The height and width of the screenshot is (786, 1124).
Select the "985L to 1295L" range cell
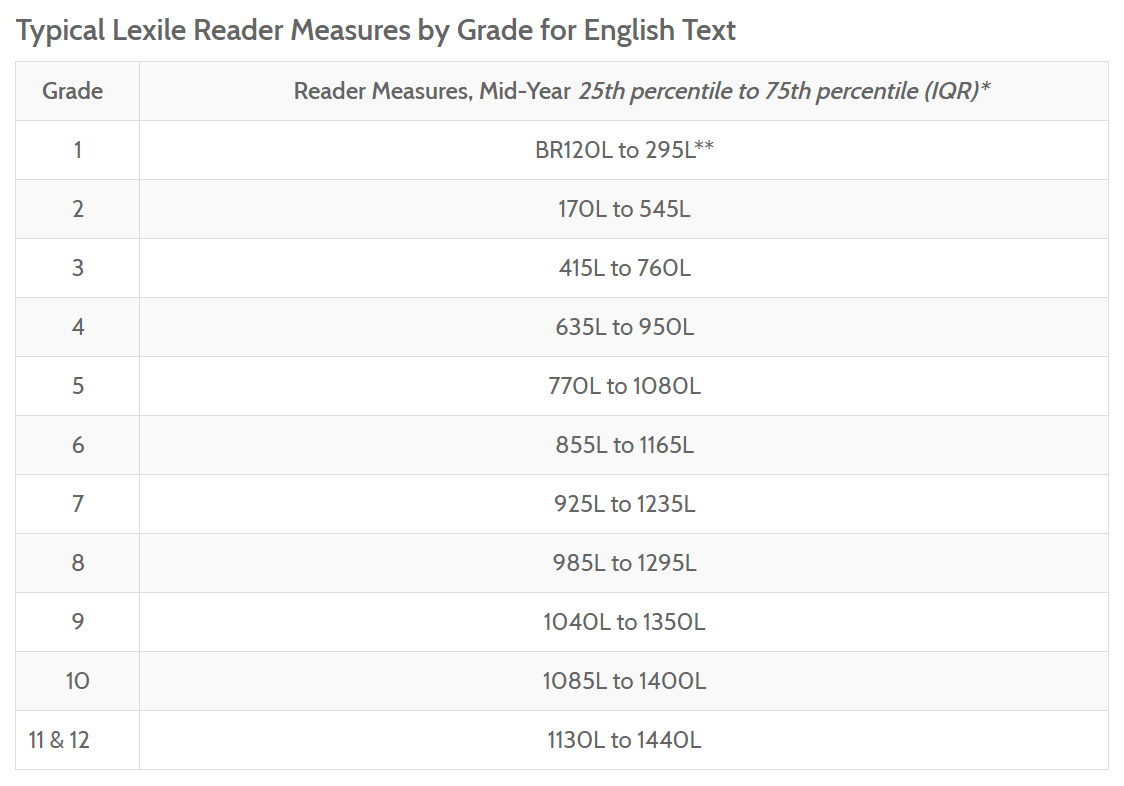click(624, 563)
